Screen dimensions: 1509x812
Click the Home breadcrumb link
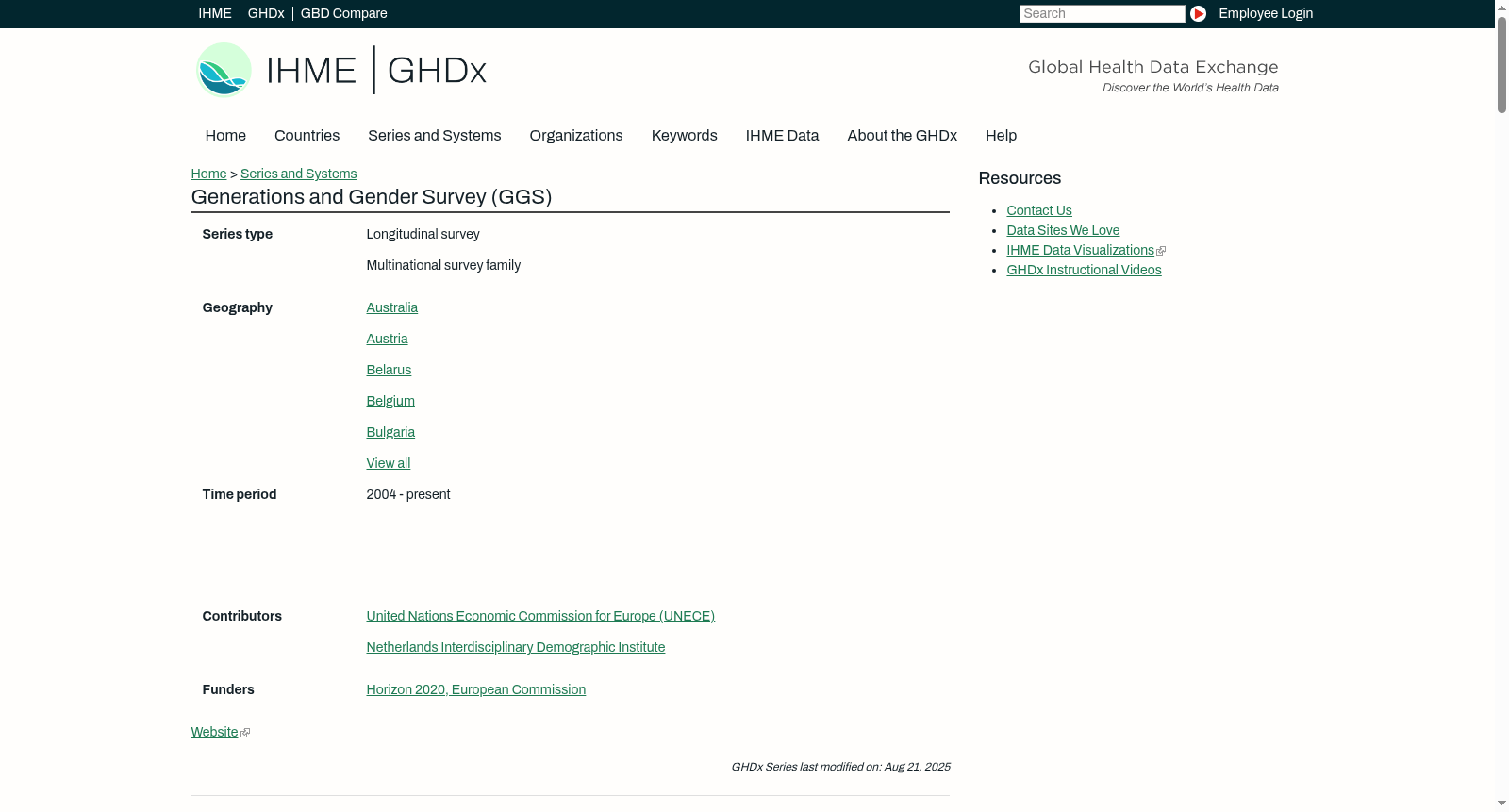point(208,174)
